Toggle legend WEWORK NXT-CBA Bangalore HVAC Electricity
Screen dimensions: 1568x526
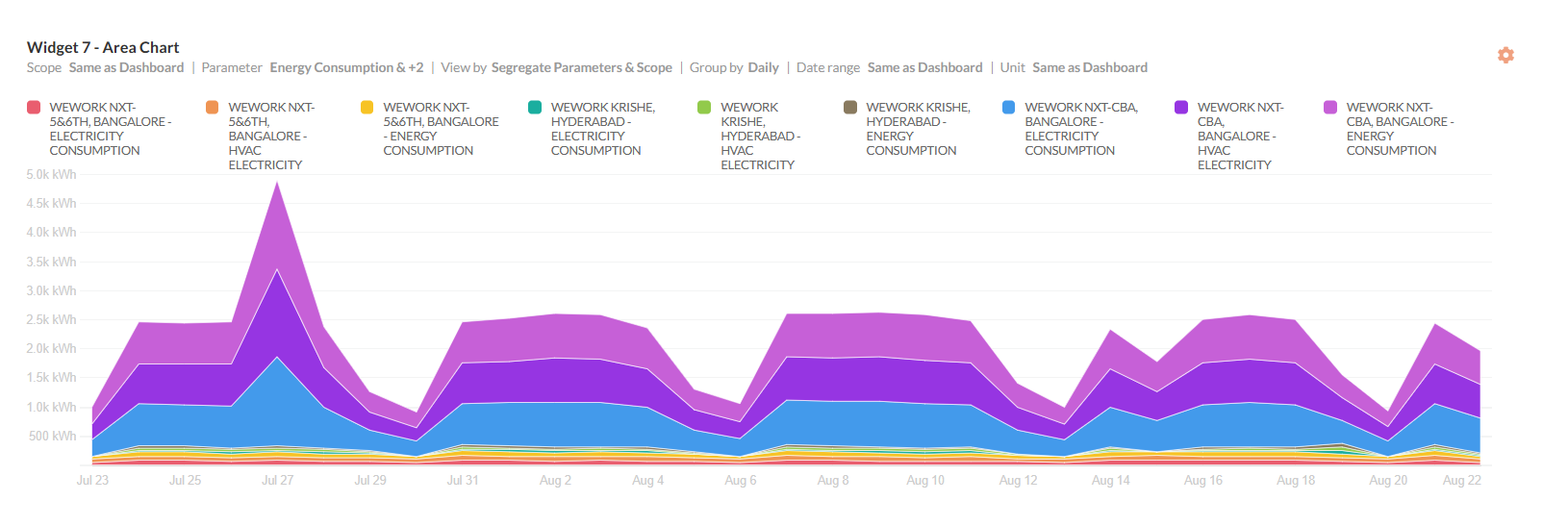pyautogui.click(x=1241, y=136)
